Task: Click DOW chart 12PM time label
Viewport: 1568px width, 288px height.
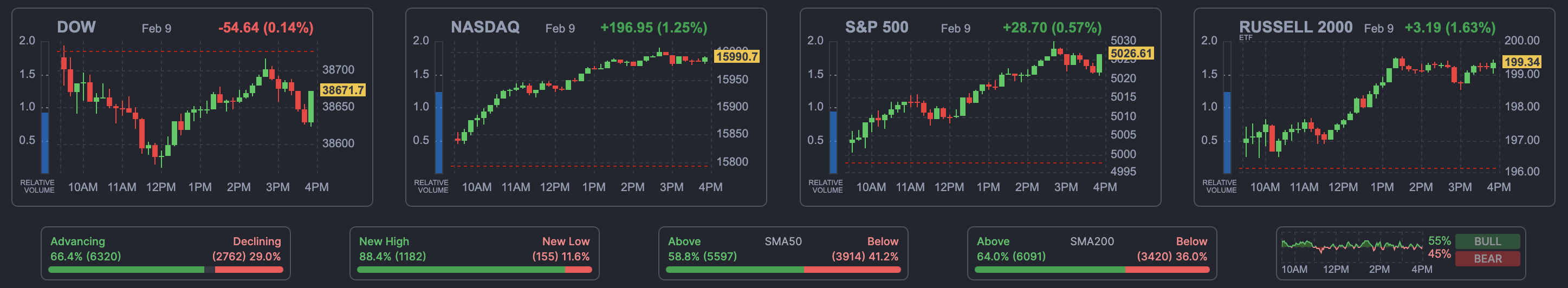Action: [x=161, y=187]
